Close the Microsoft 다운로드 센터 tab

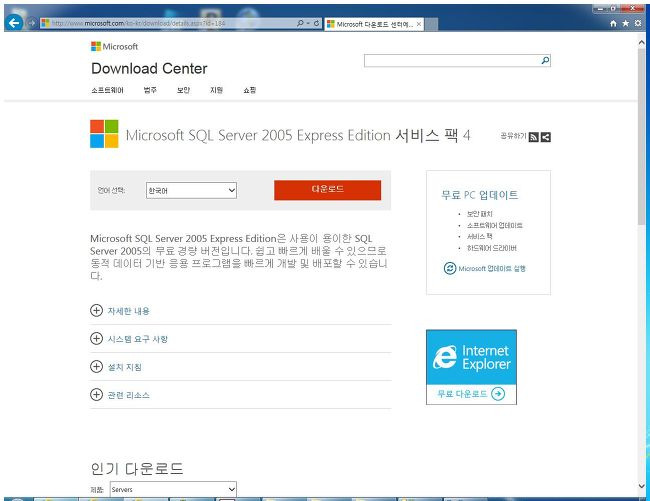(419, 24)
